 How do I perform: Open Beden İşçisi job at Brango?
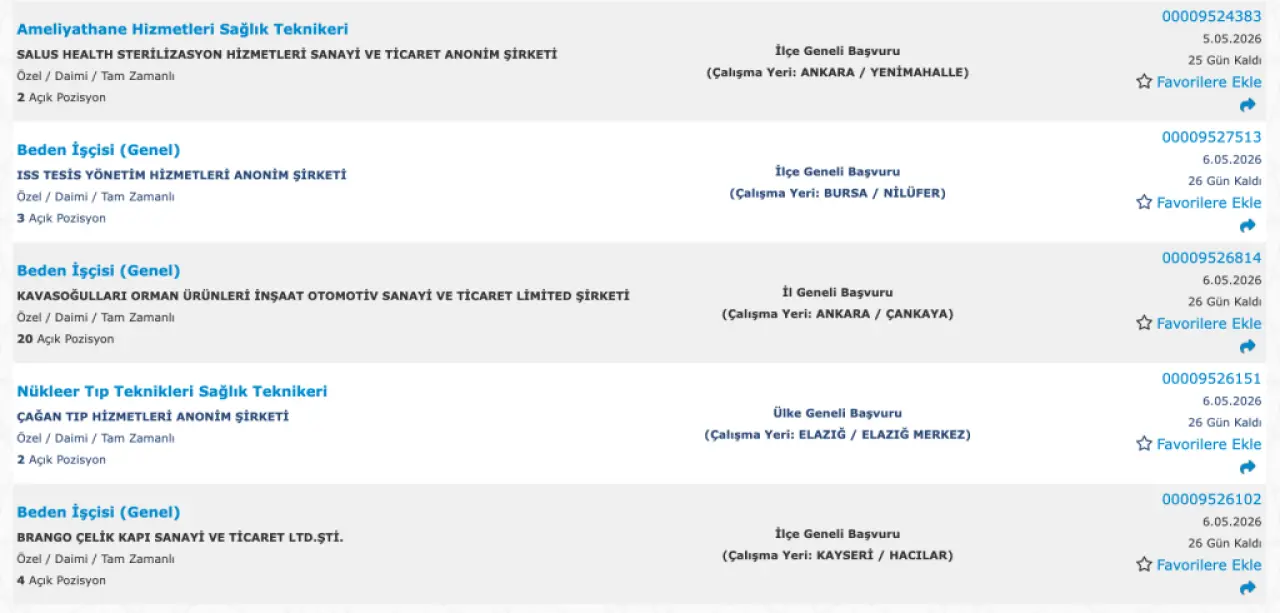(98, 513)
